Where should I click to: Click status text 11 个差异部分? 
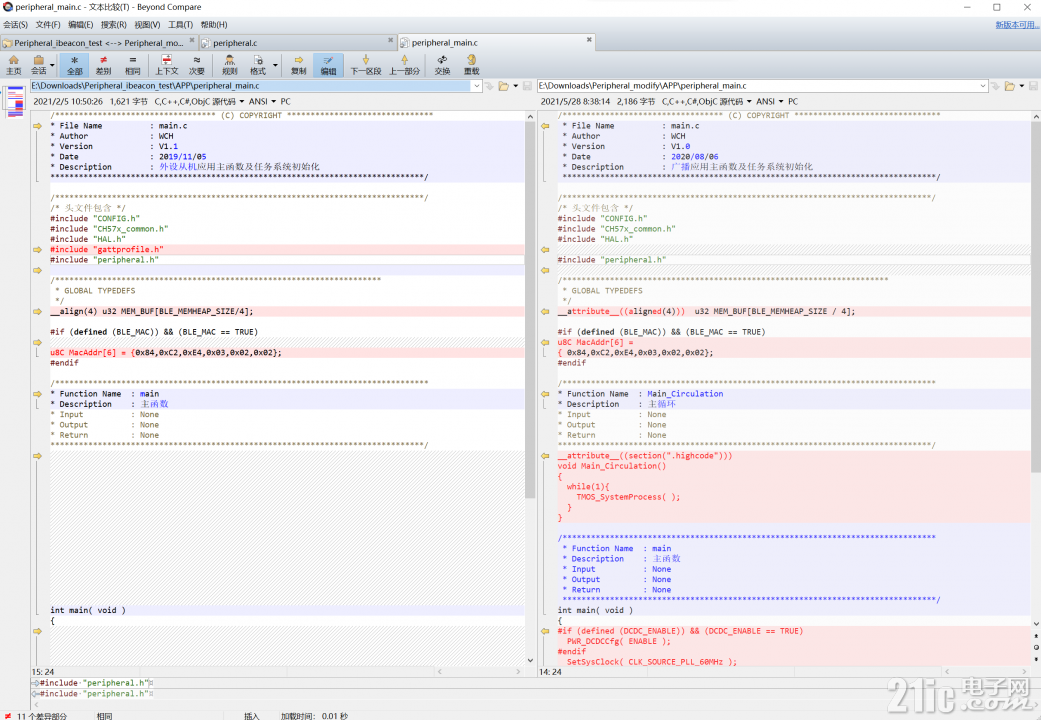41,716
